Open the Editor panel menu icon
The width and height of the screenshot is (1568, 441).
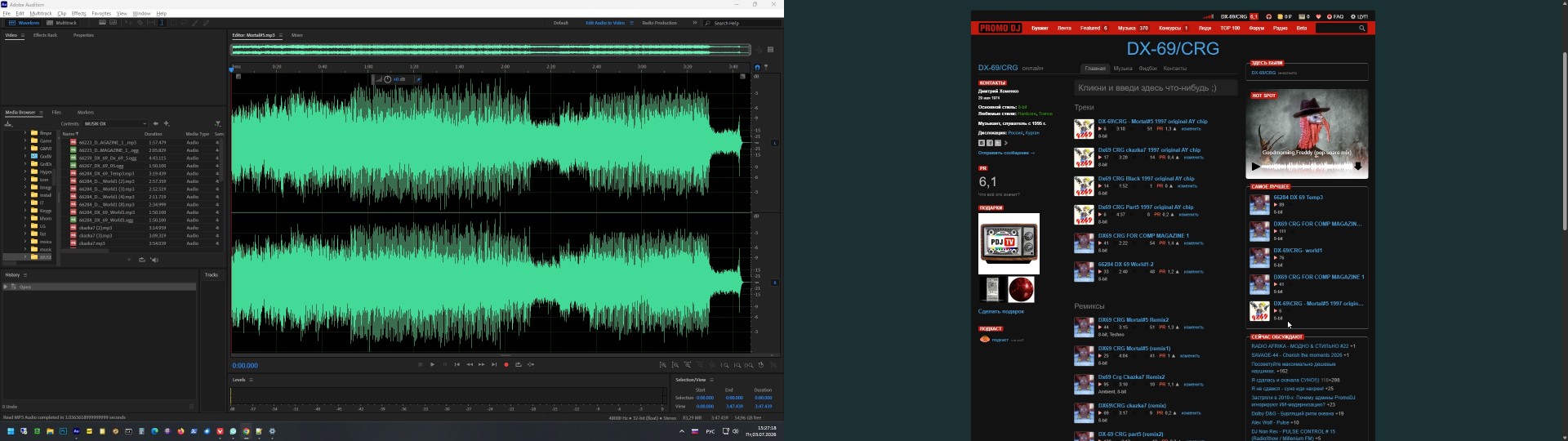point(281,35)
